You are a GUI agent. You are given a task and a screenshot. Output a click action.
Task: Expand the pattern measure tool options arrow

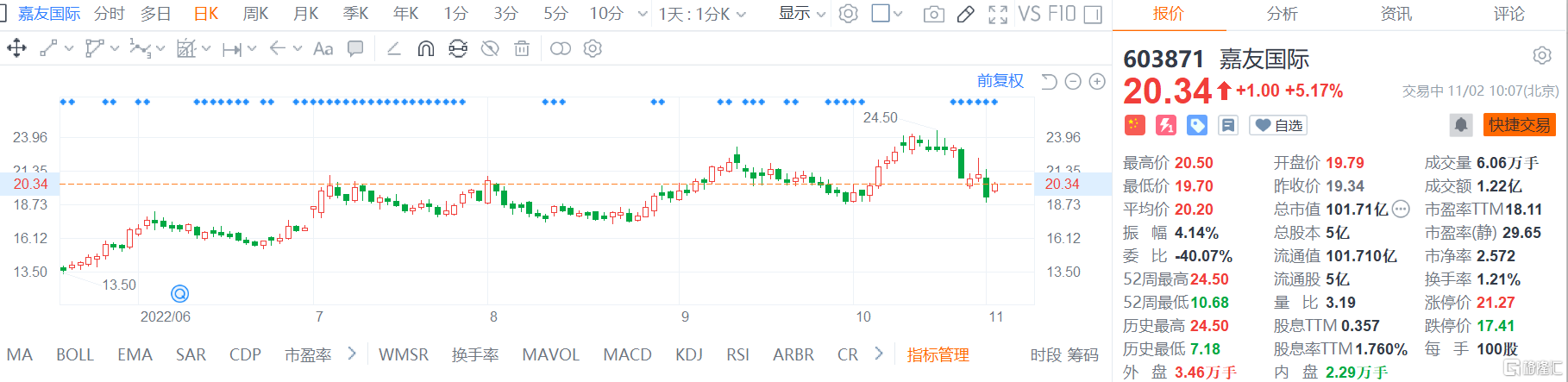tap(205, 49)
